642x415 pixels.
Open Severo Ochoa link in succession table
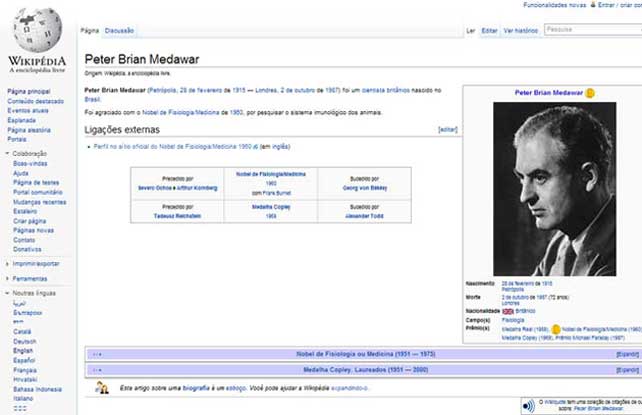point(155,188)
